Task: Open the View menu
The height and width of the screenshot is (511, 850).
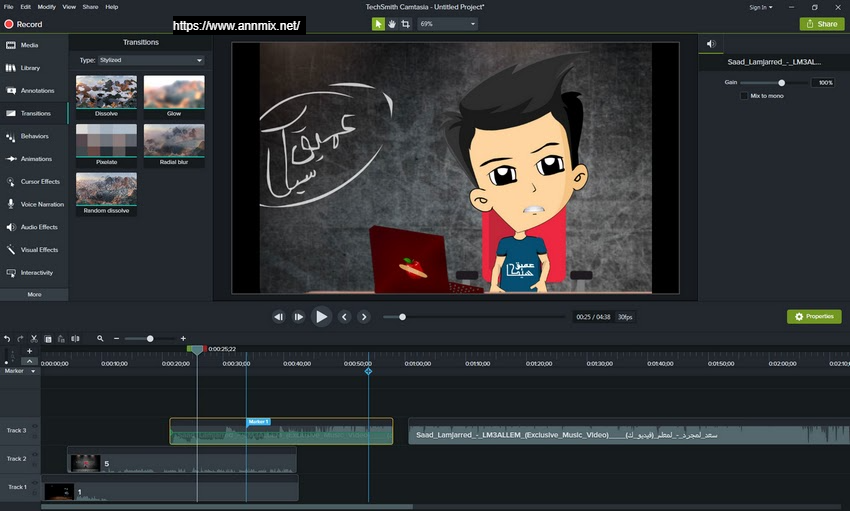Action: [69, 7]
